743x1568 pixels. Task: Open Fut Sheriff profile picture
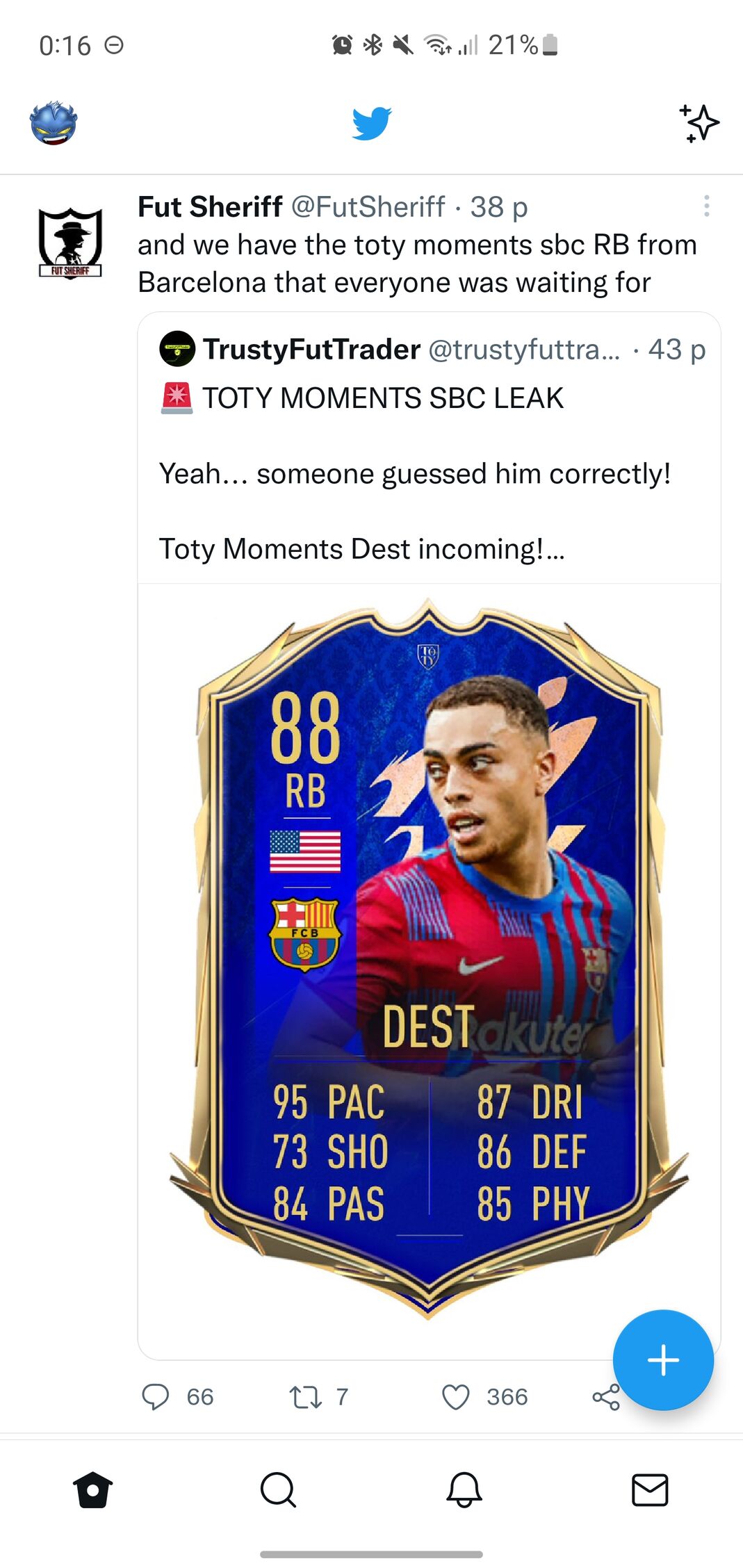tap(70, 243)
